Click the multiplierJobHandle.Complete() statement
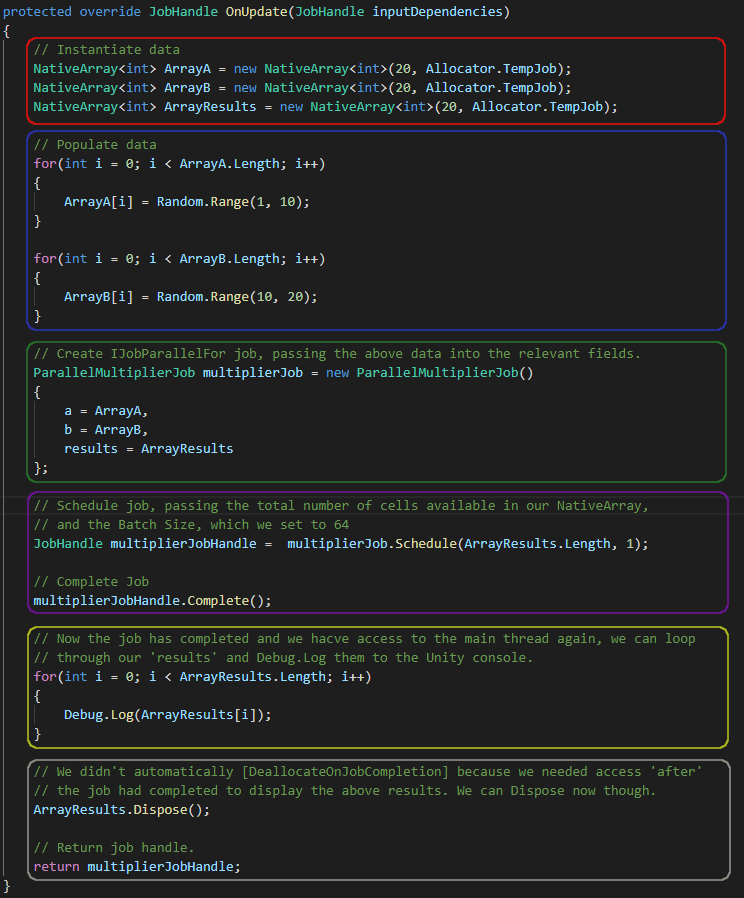 pyautogui.click(x=152, y=600)
